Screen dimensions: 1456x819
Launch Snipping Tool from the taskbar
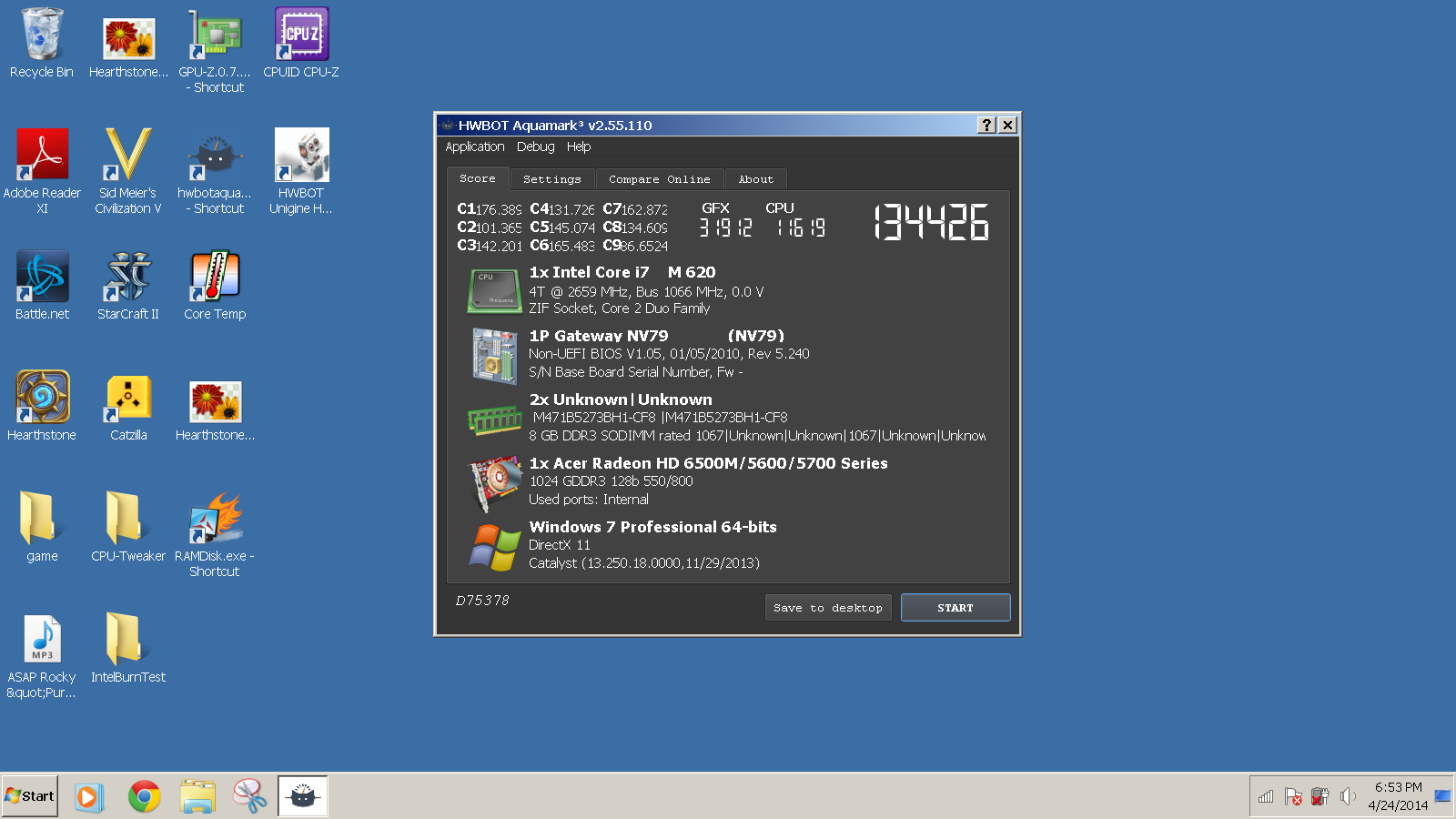click(249, 797)
